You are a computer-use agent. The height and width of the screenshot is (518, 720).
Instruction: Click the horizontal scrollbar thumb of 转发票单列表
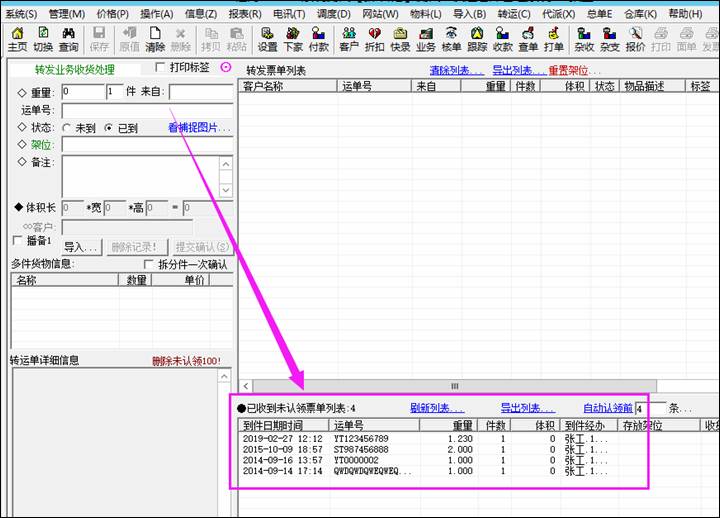pyautogui.click(x=455, y=386)
